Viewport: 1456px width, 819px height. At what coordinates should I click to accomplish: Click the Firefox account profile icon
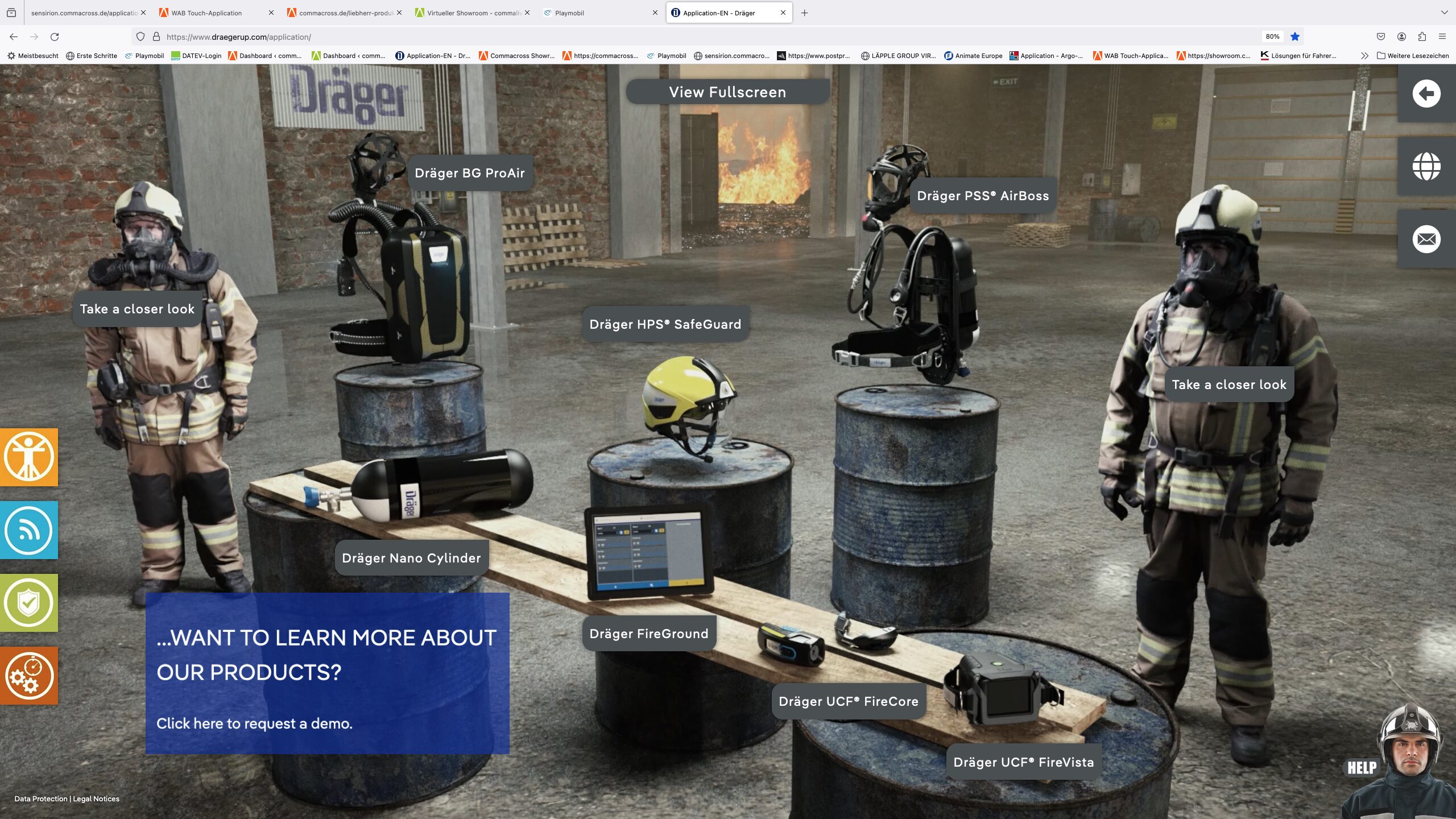[x=1401, y=37]
